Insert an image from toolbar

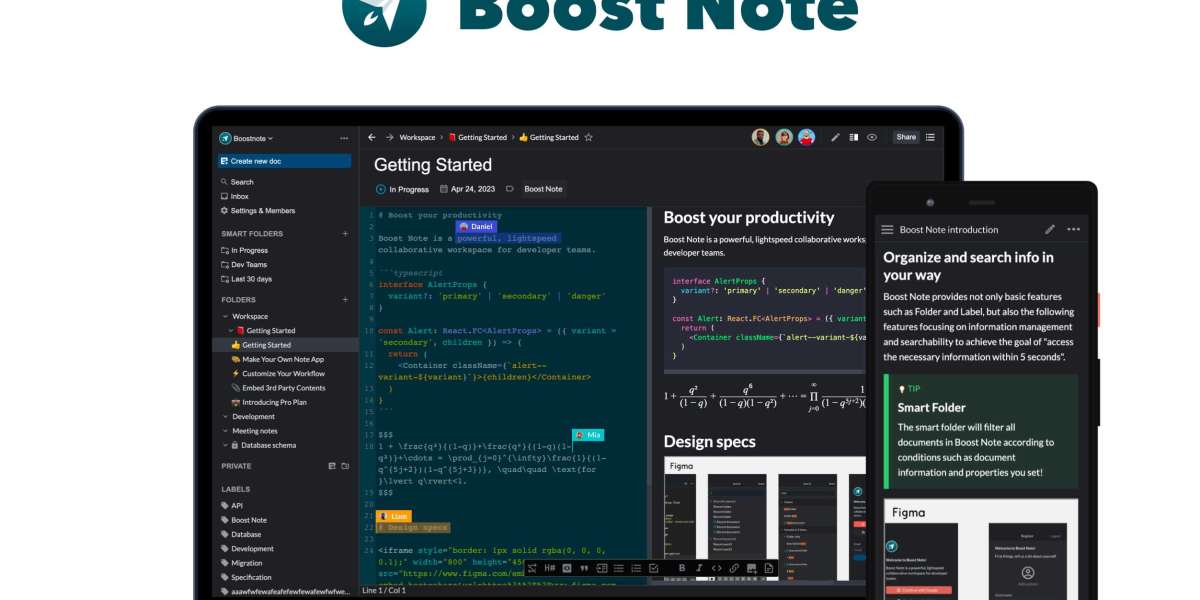point(751,568)
